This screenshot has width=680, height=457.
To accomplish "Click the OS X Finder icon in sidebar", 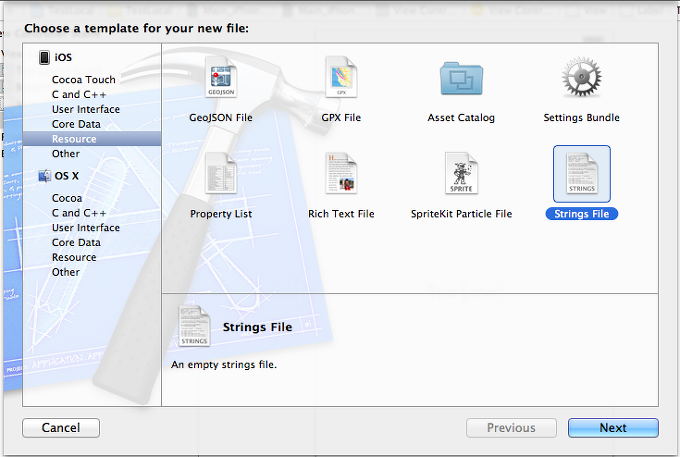I will (x=44, y=176).
